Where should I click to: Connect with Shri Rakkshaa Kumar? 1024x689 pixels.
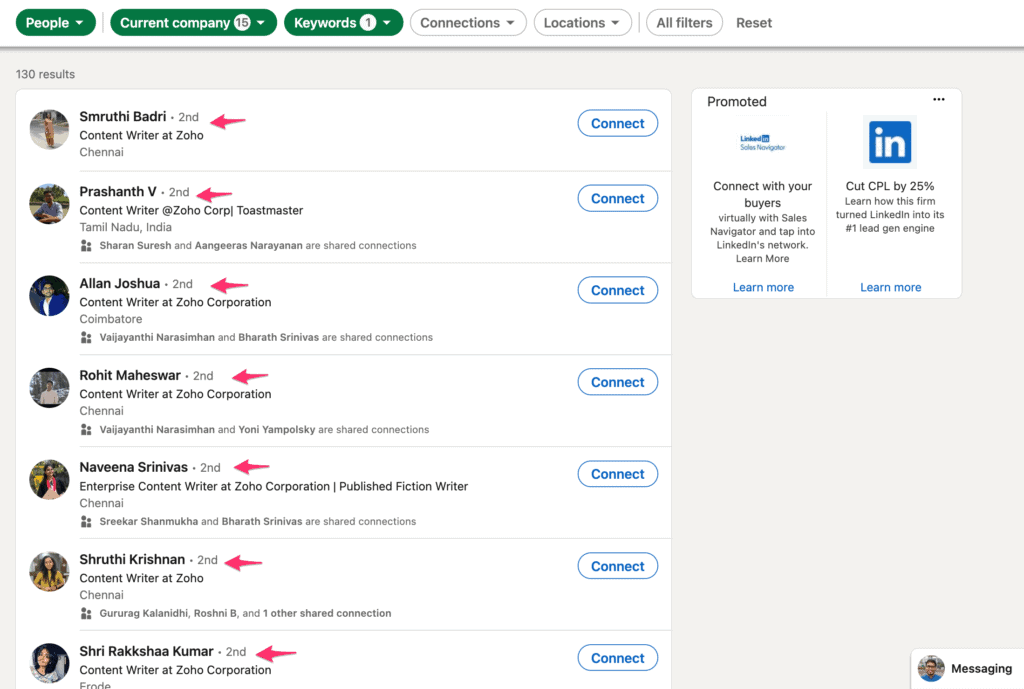tap(617, 658)
